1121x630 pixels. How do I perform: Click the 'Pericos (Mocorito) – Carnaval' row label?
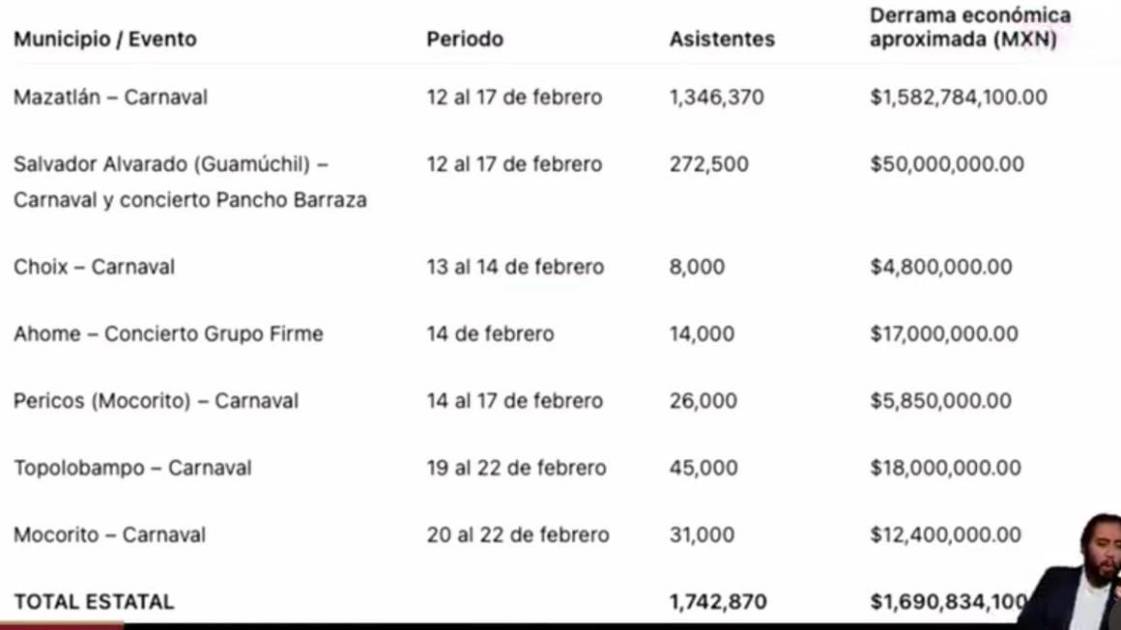[156, 401]
